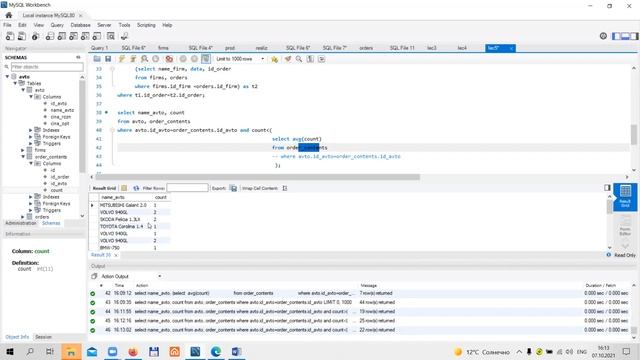Switch to the Administration tab
Image resolution: width=640 pixels, height=360 pixels.
tap(20, 223)
